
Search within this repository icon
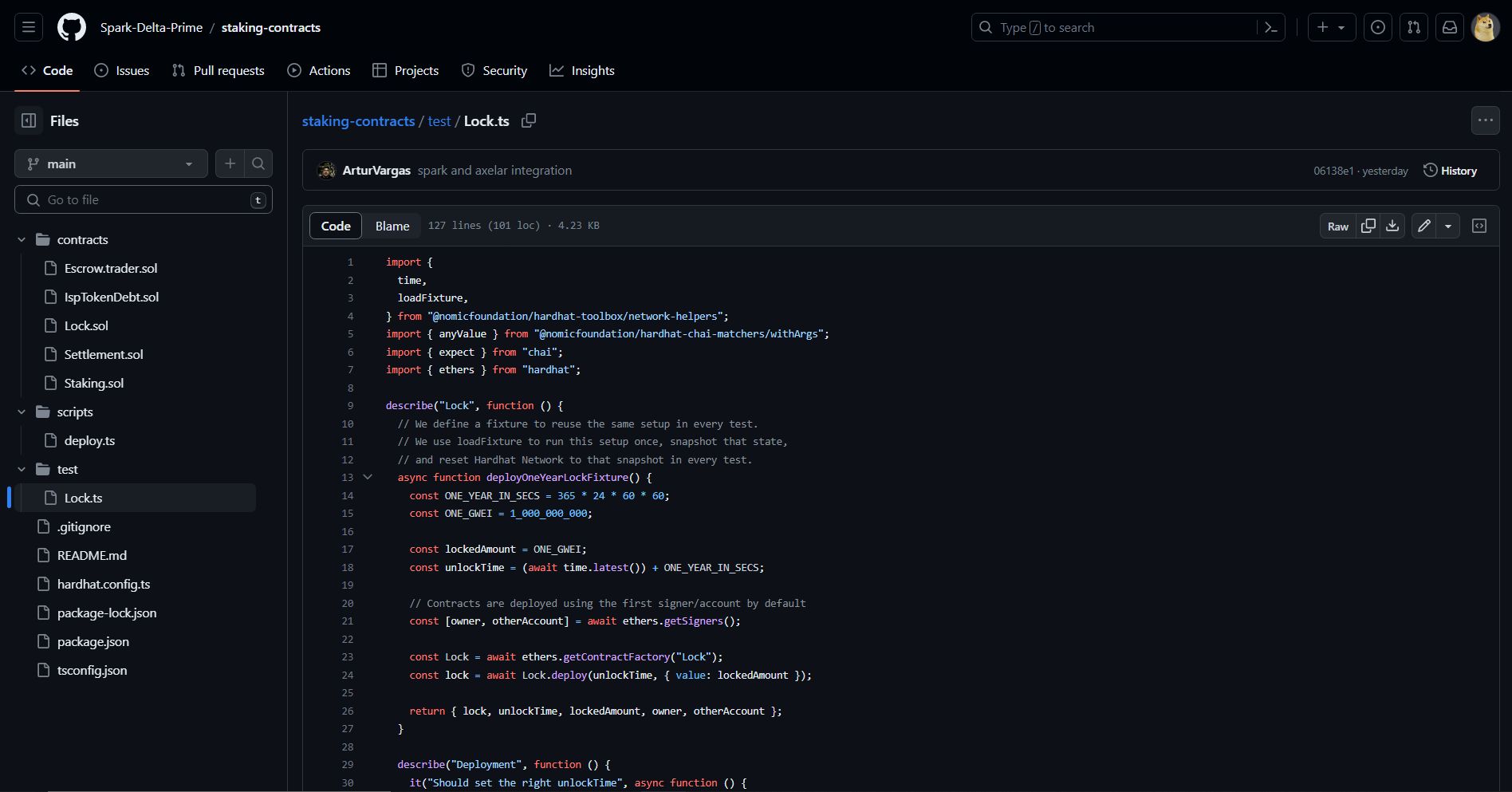[258, 164]
